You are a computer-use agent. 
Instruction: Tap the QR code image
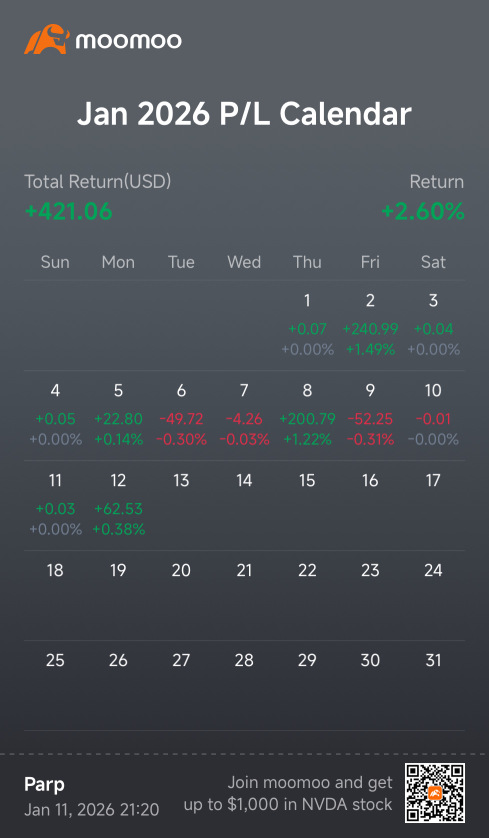434,793
